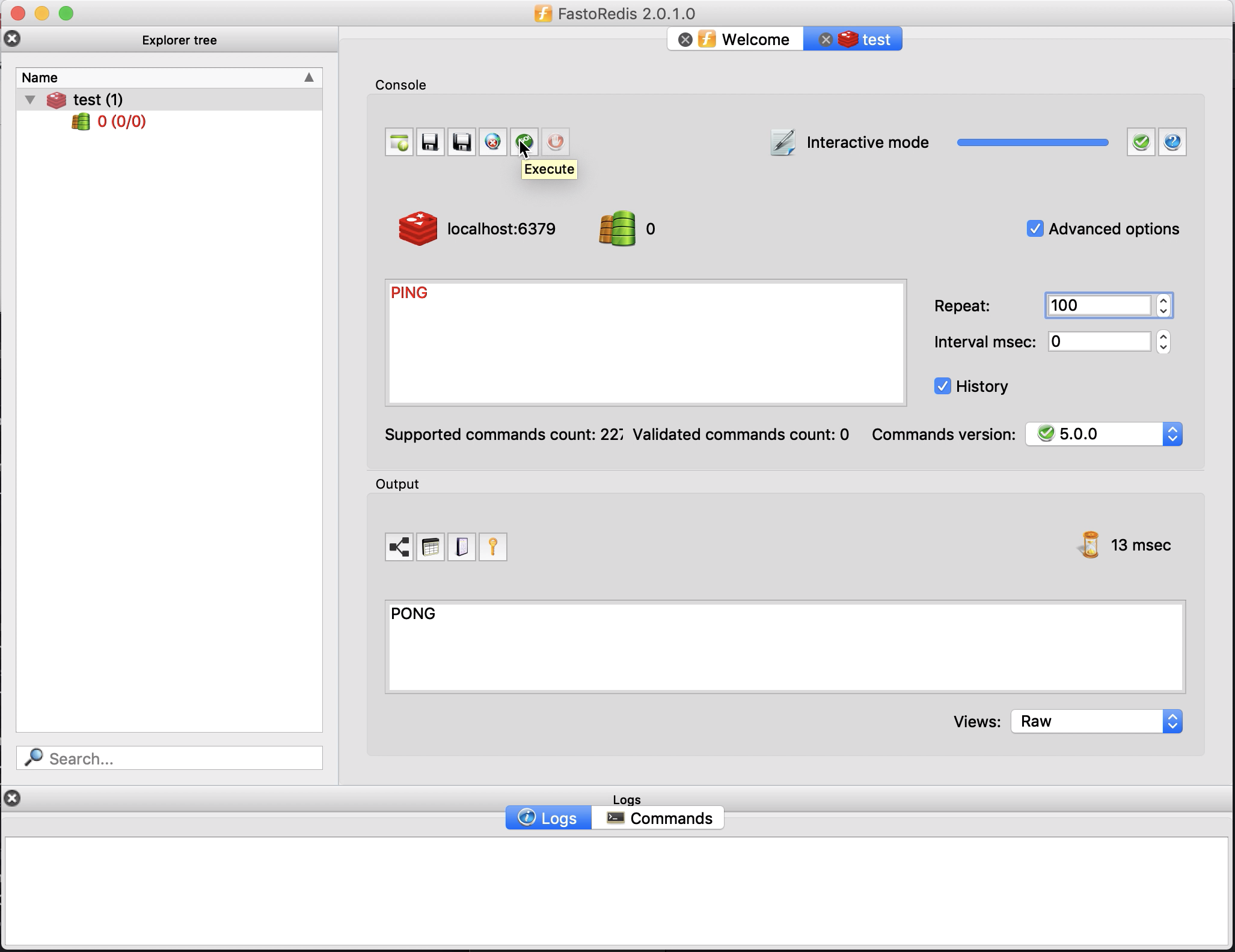Focus the Explorer tree Search field

(x=170, y=758)
